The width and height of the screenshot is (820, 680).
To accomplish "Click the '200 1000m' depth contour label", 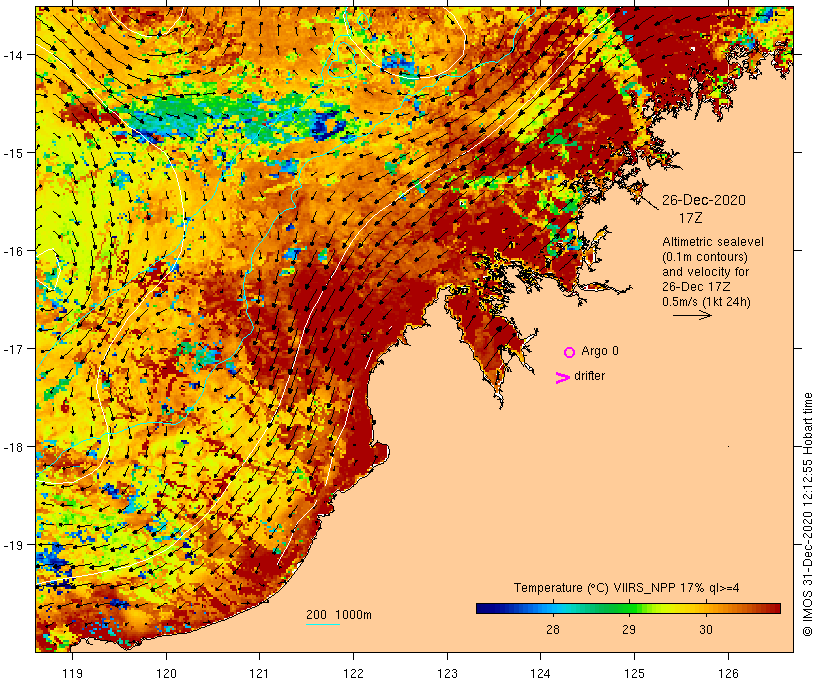I will (339, 615).
